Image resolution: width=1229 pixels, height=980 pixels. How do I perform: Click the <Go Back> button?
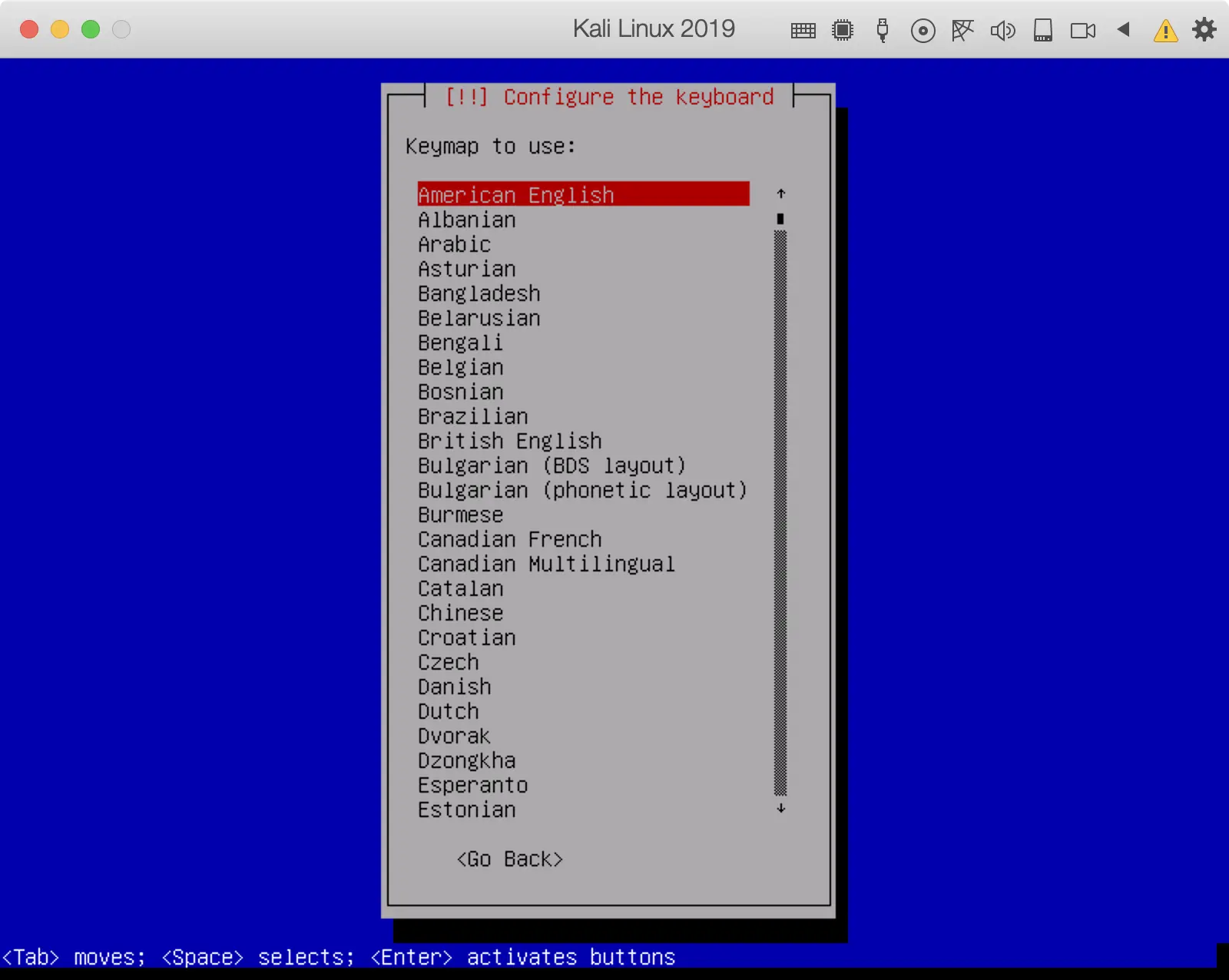click(x=510, y=859)
